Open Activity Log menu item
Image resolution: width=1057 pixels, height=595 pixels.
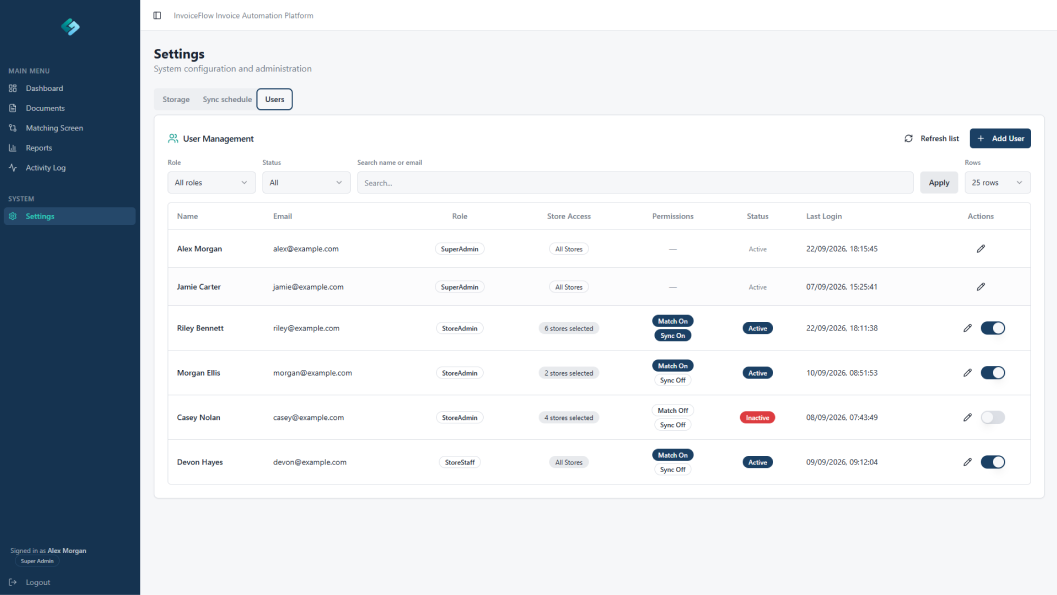click(70, 168)
